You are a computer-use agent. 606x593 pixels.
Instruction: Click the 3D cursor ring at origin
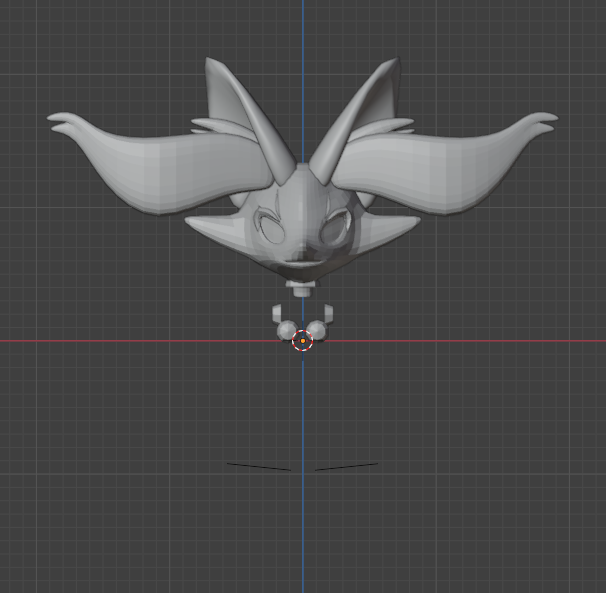click(303, 341)
